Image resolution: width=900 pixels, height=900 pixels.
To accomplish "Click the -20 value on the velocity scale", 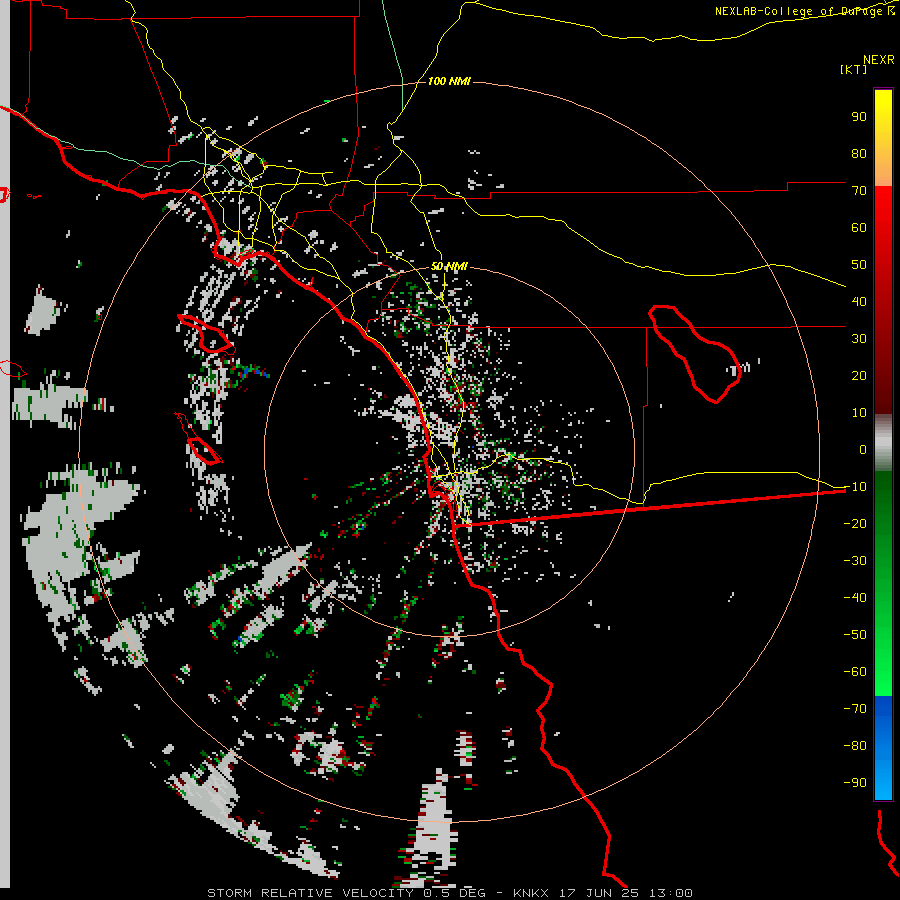I will 855,523.
